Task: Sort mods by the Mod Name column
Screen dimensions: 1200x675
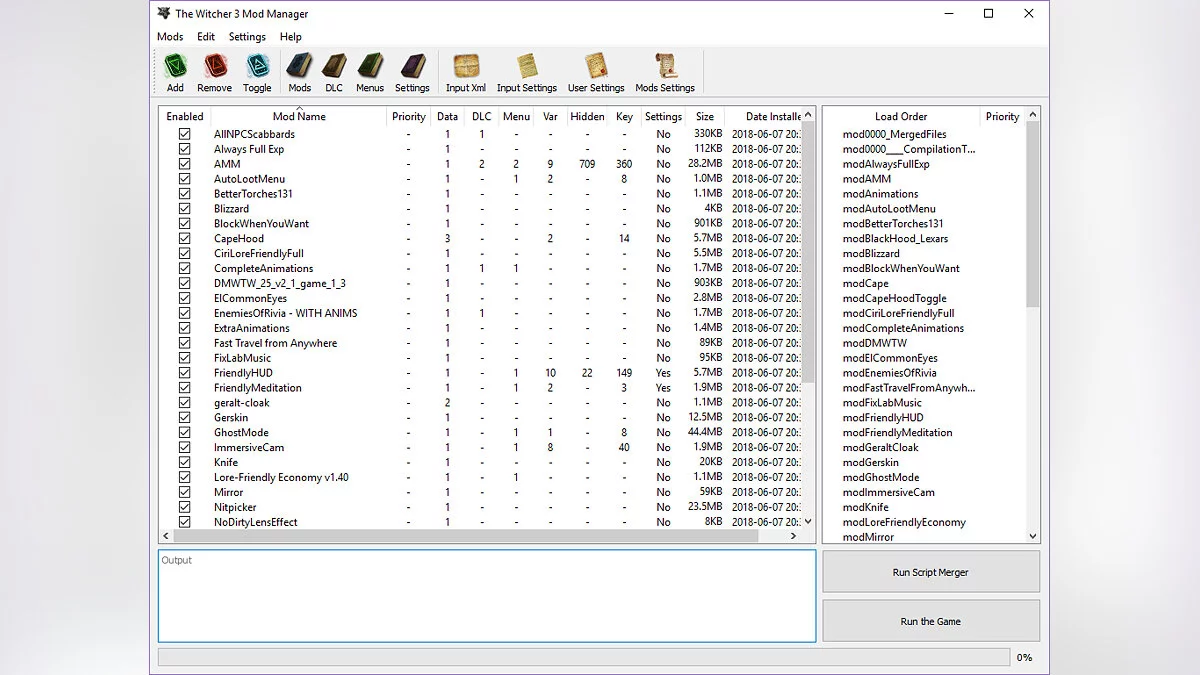Action: pyautogui.click(x=298, y=116)
